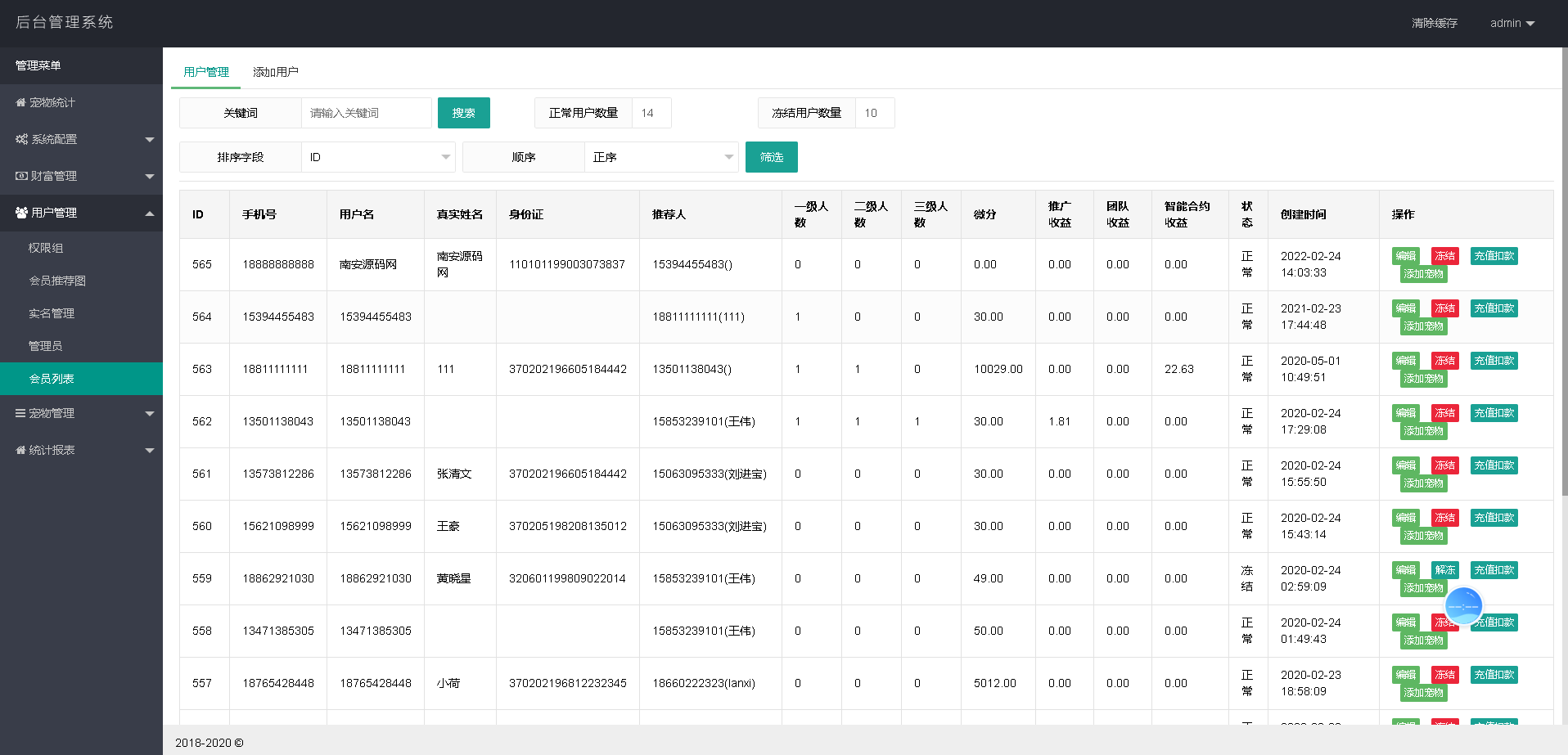This screenshot has width=1568, height=755.
Task: Click 添加宠物 for user ID 561
Action: click(1424, 483)
